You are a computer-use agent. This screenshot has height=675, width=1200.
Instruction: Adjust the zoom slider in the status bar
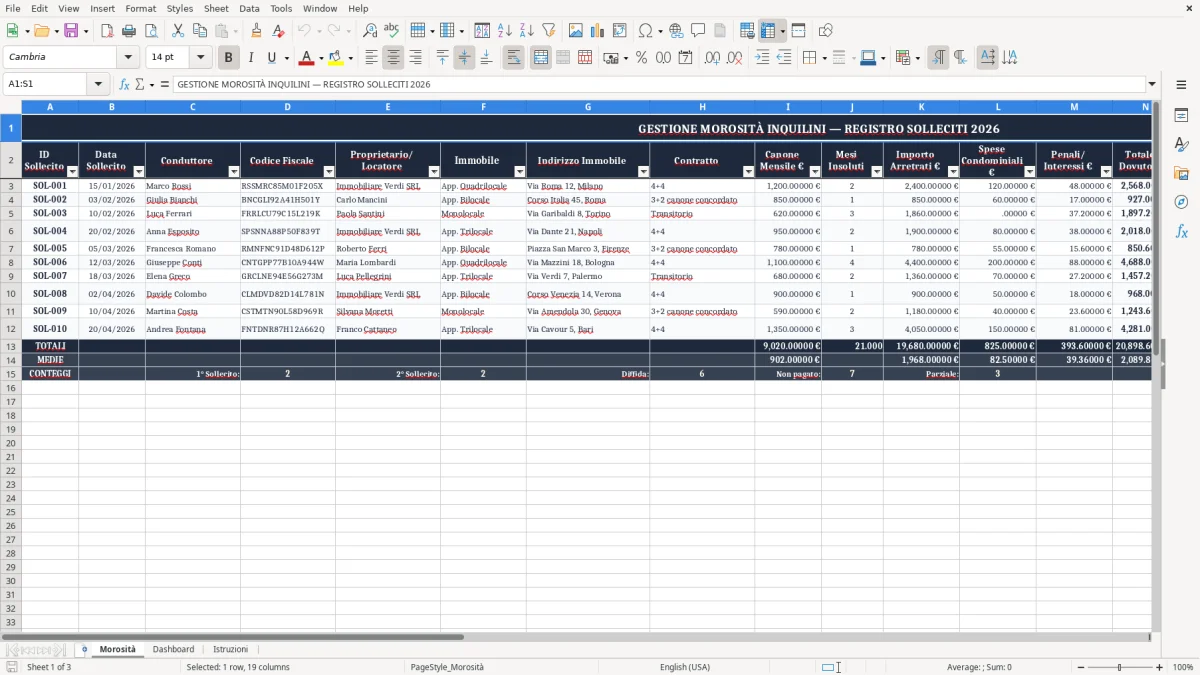(x=1119, y=667)
